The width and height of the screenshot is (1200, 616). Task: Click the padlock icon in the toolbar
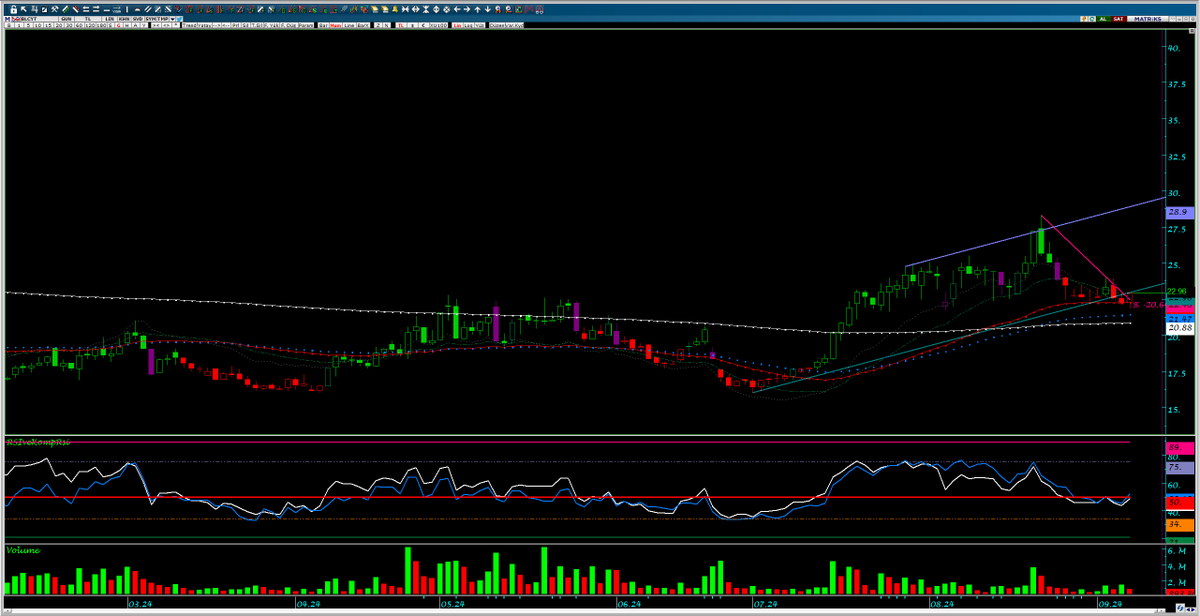click(x=14, y=9)
